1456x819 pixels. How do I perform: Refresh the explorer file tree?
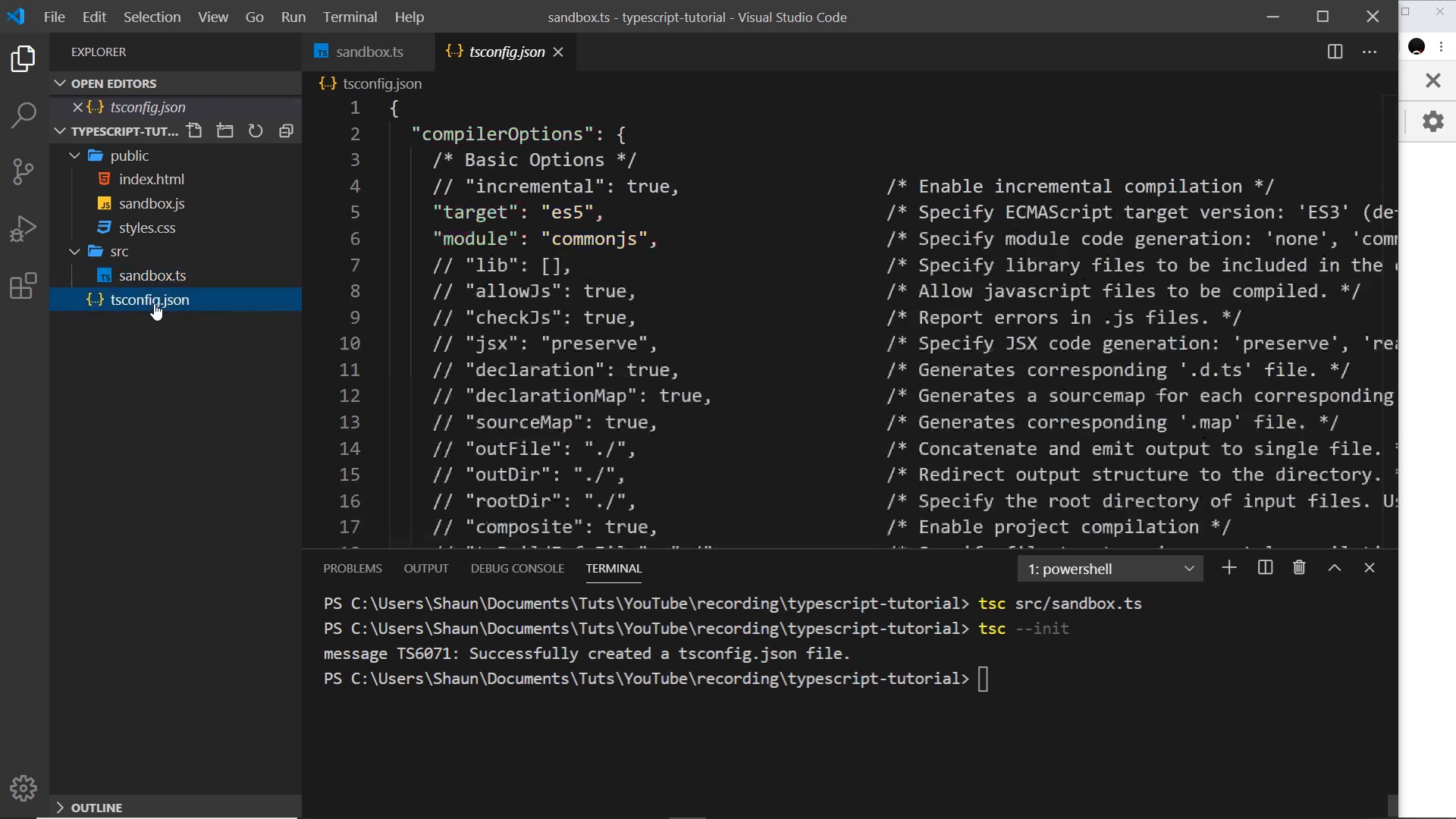pyautogui.click(x=256, y=131)
